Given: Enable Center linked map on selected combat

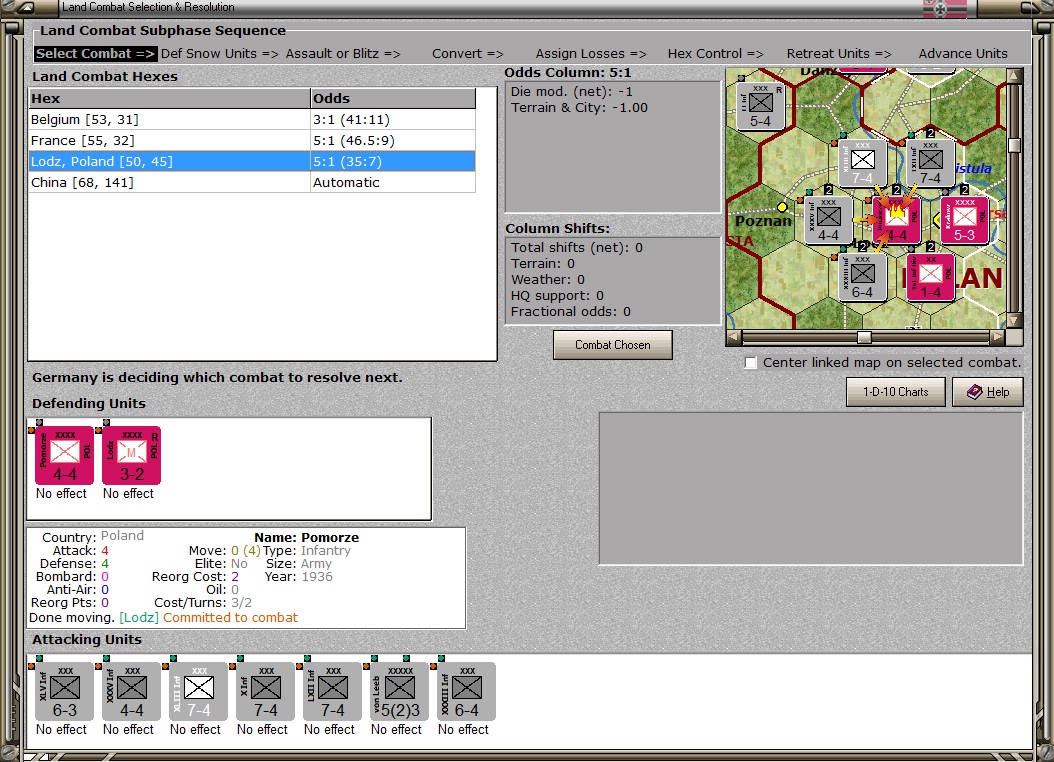Looking at the screenshot, I should click(751, 363).
